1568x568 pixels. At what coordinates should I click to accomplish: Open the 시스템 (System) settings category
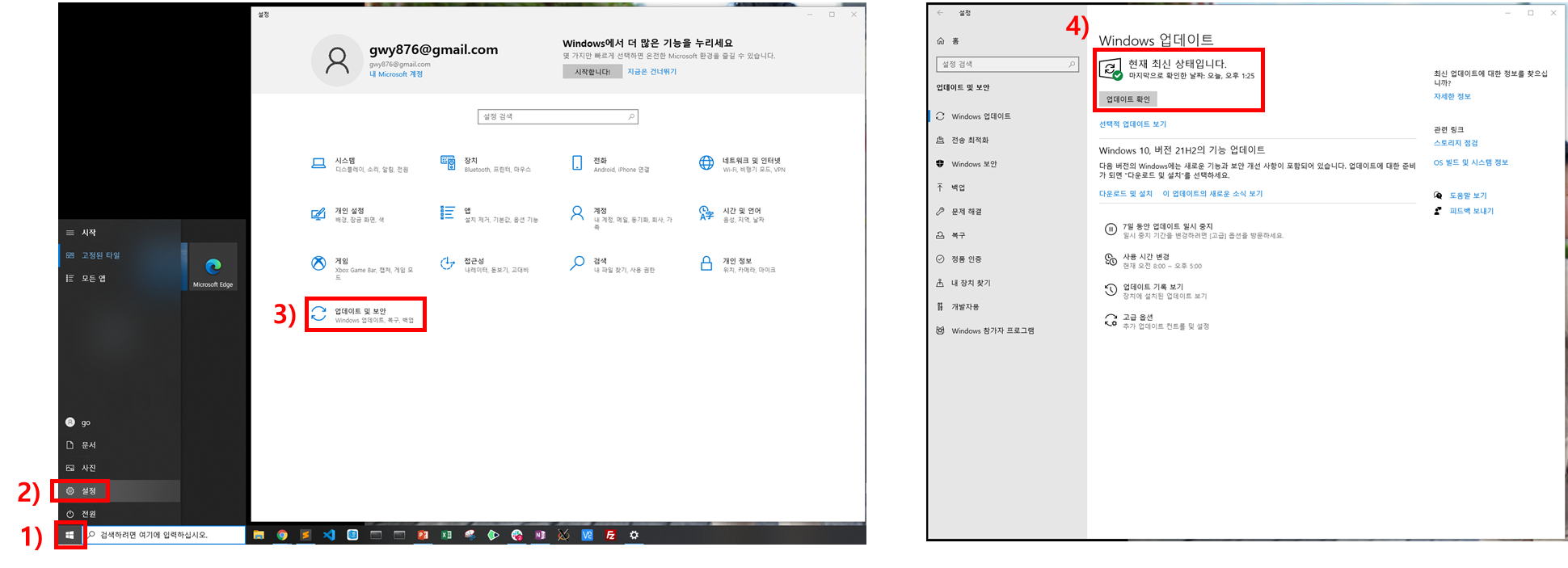(x=360, y=164)
